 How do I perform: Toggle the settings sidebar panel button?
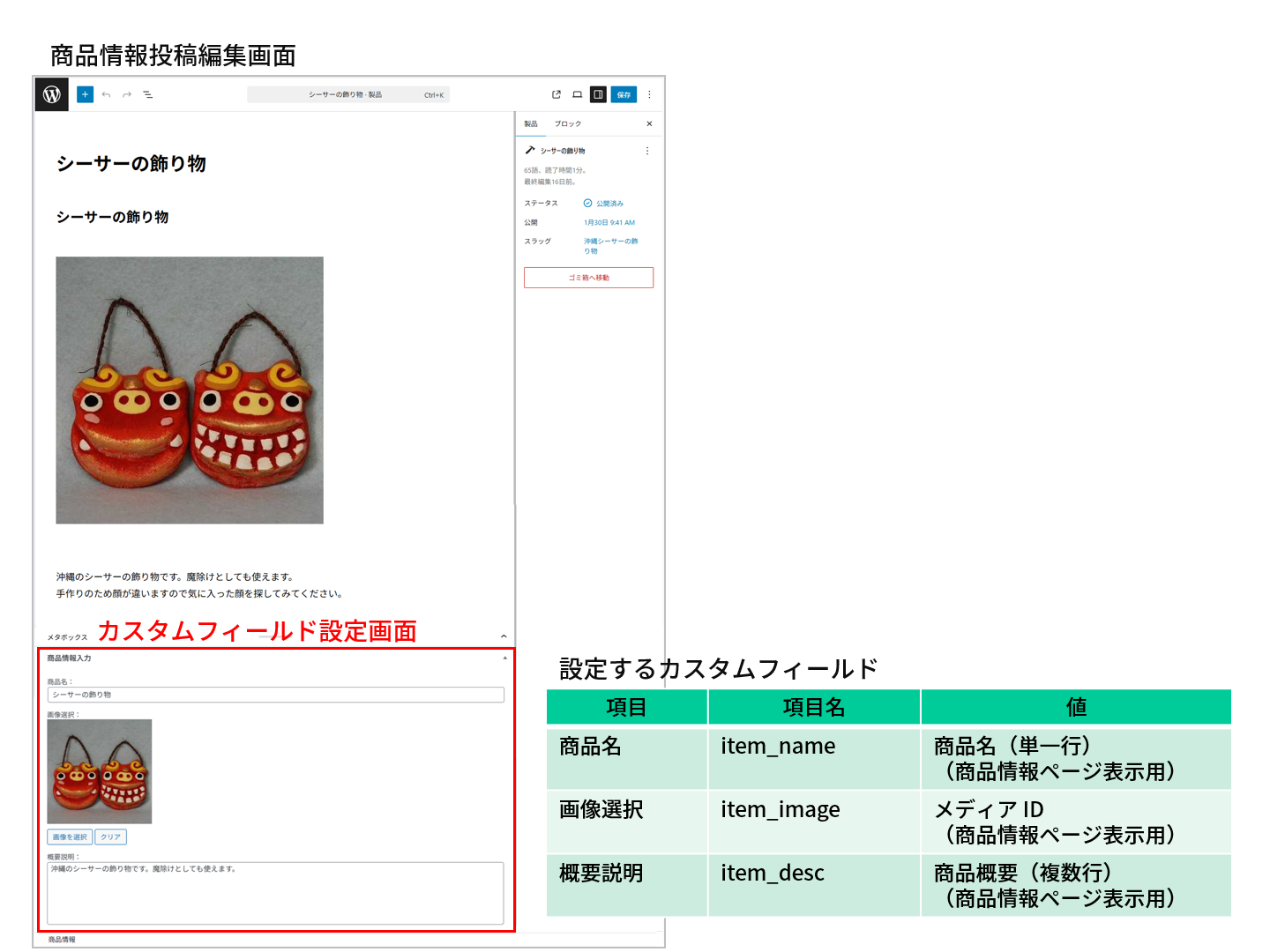(598, 94)
